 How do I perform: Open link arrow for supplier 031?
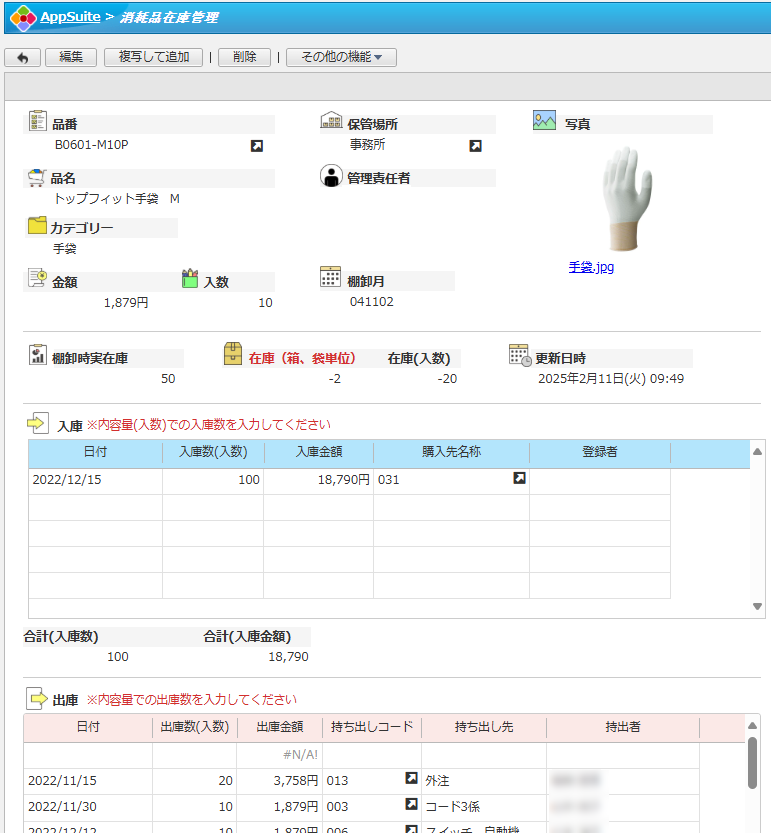coord(519,479)
